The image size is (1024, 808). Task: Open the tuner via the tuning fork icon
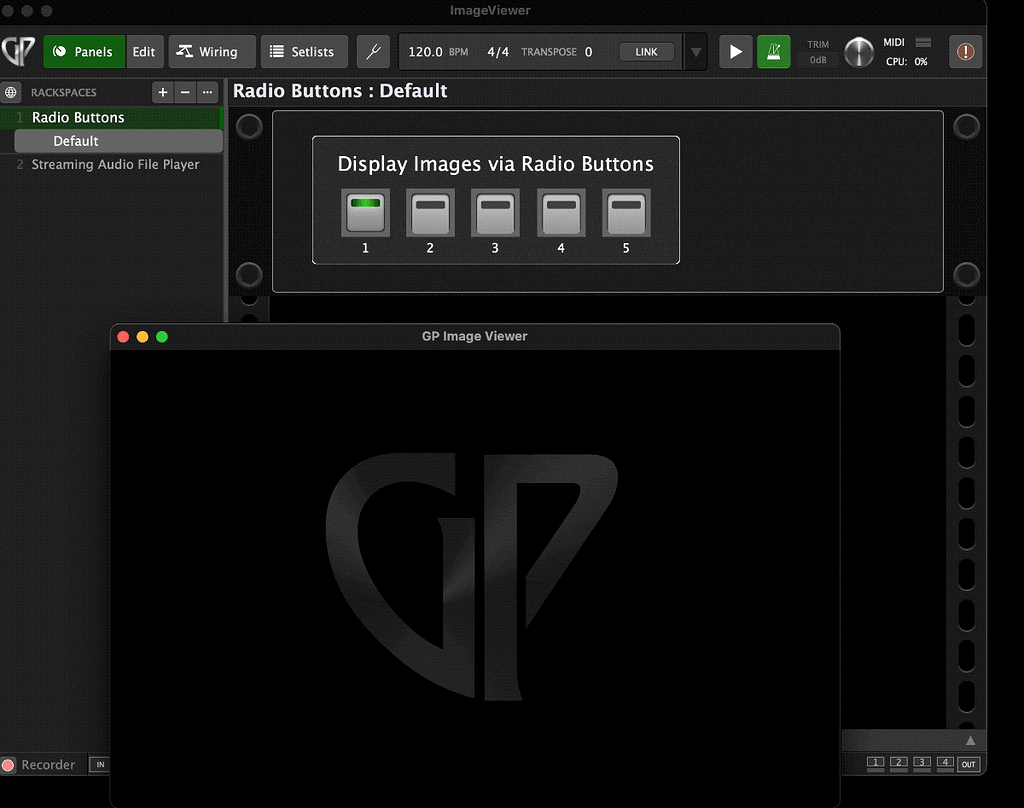tap(373, 51)
